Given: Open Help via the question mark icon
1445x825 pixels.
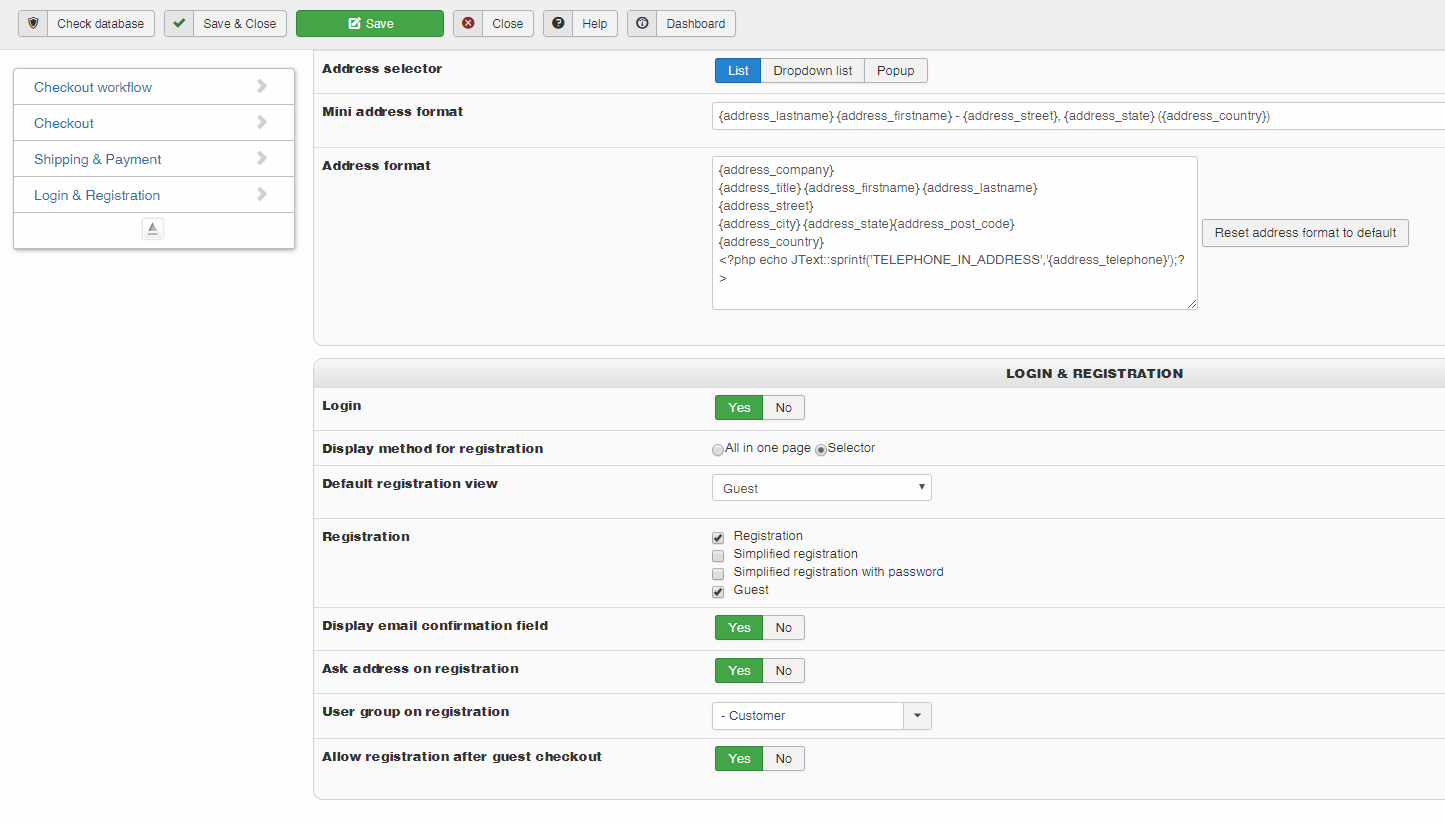Looking at the screenshot, I should pos(558,23).
